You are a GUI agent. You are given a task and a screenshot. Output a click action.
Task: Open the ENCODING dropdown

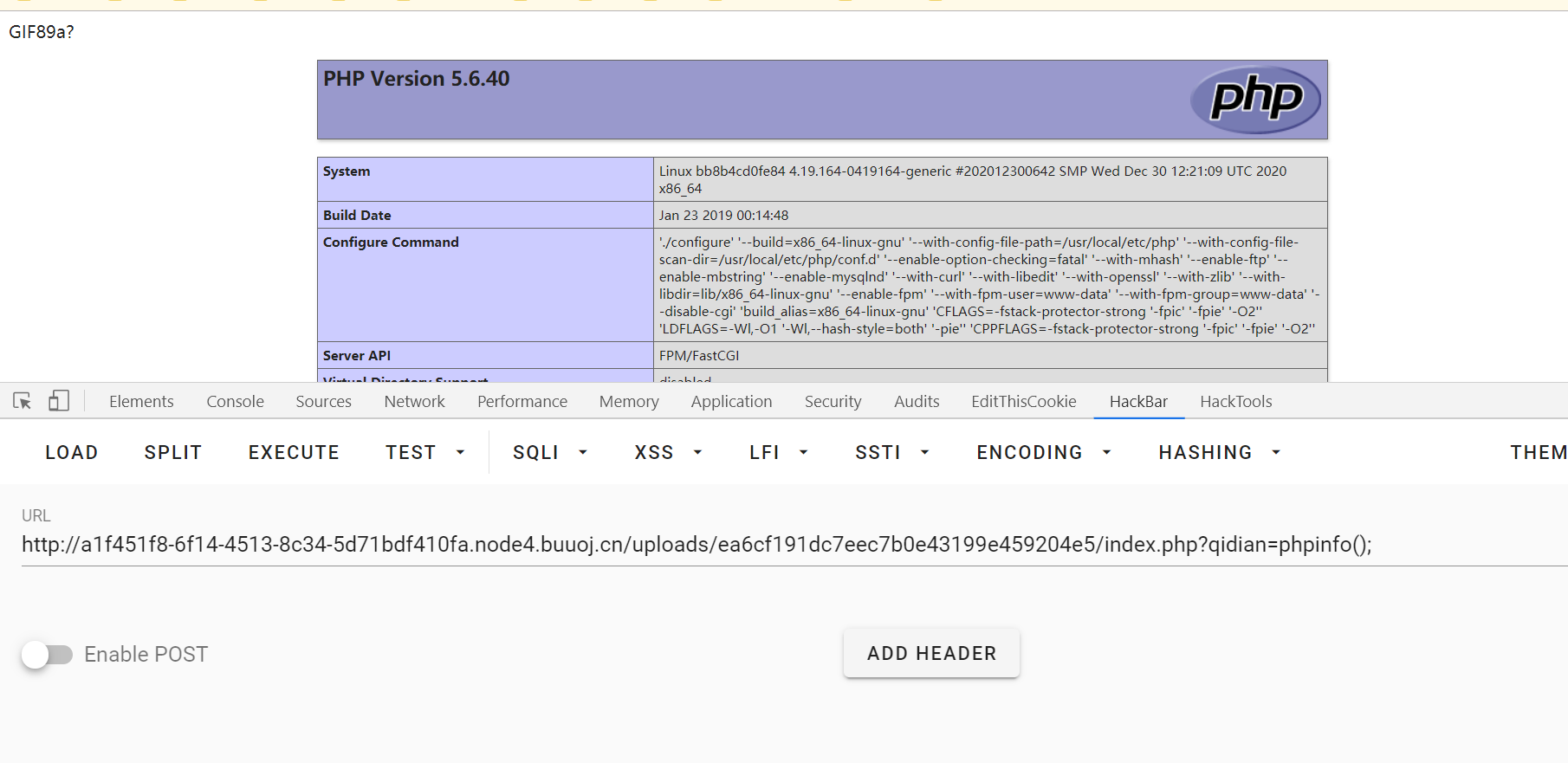point(1044,452)
